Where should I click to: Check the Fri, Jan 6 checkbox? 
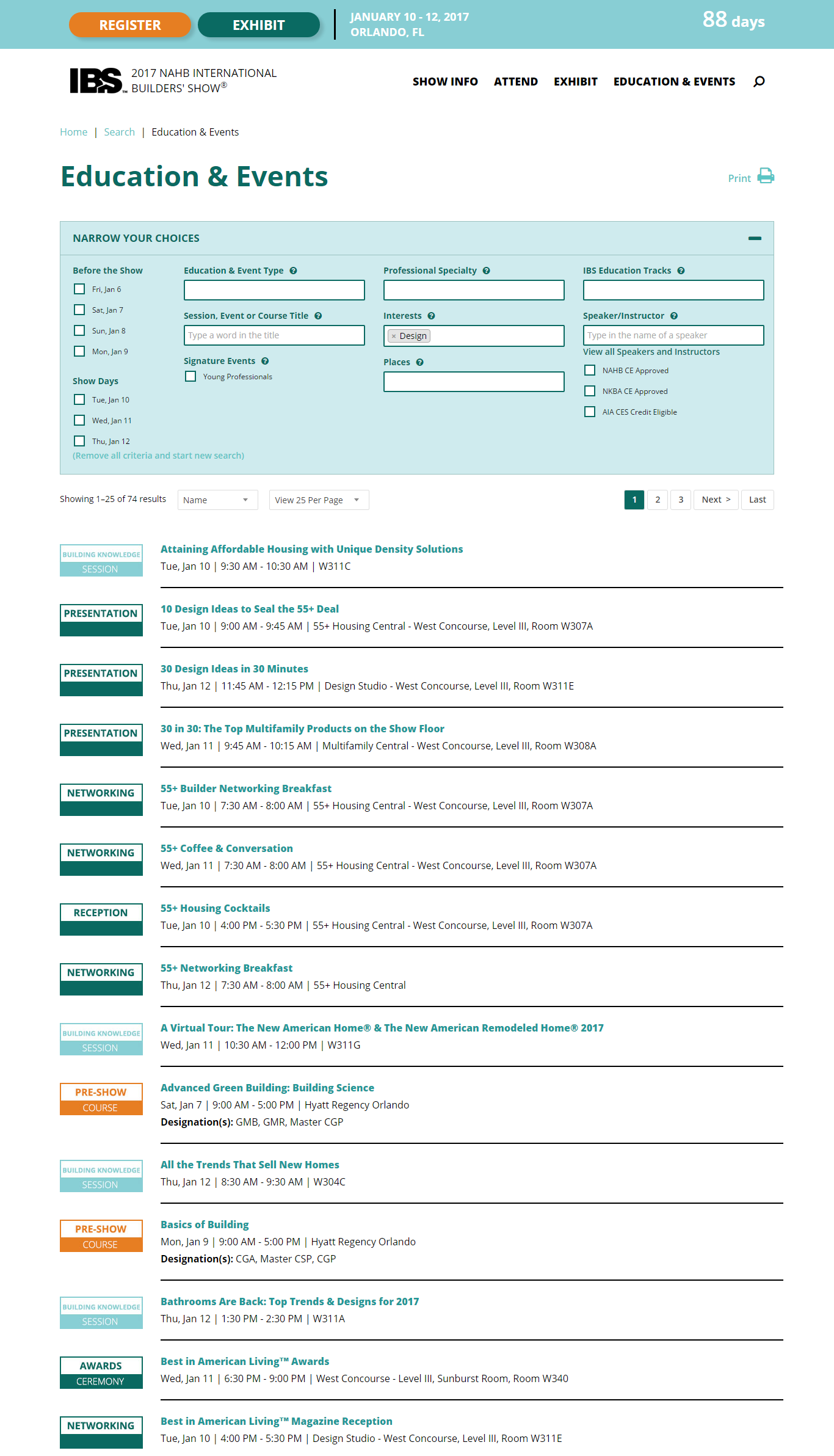click(79, 289)
